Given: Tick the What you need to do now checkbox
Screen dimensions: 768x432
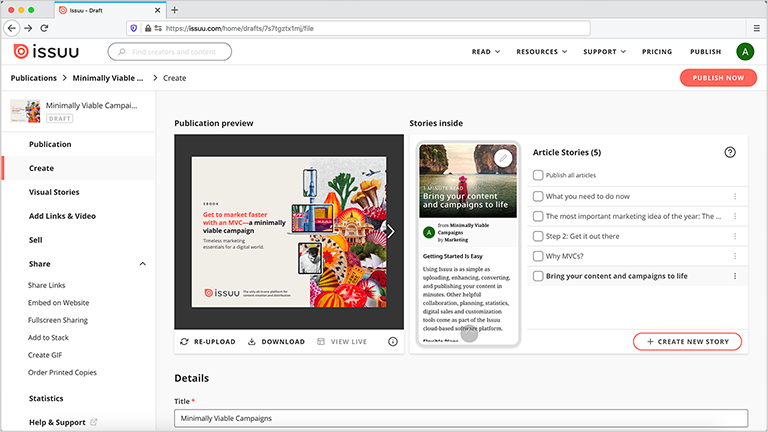Looking at the screenshot, I should point(538,196).
